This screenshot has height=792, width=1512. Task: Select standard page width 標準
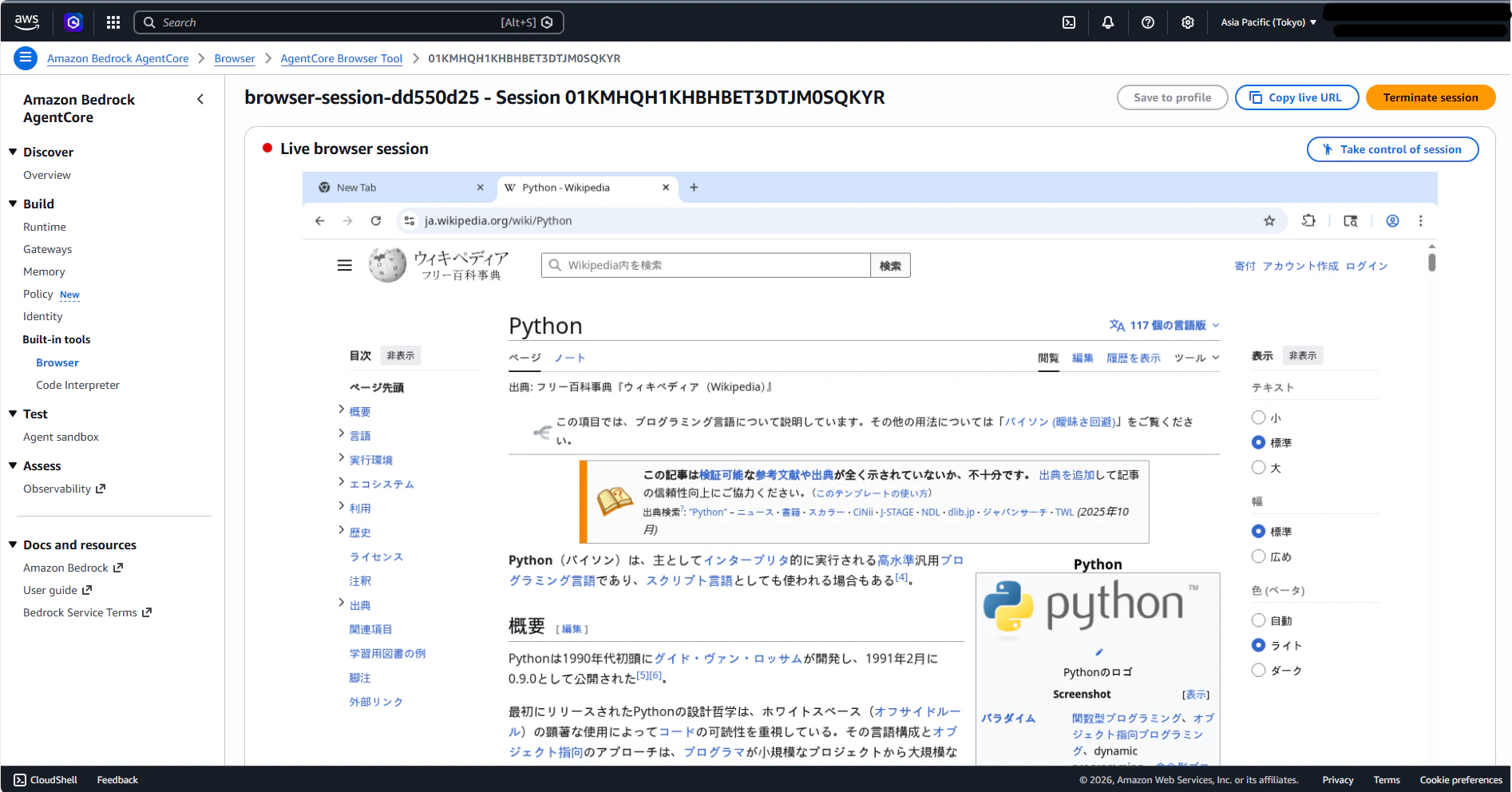tap(1258, 532)
